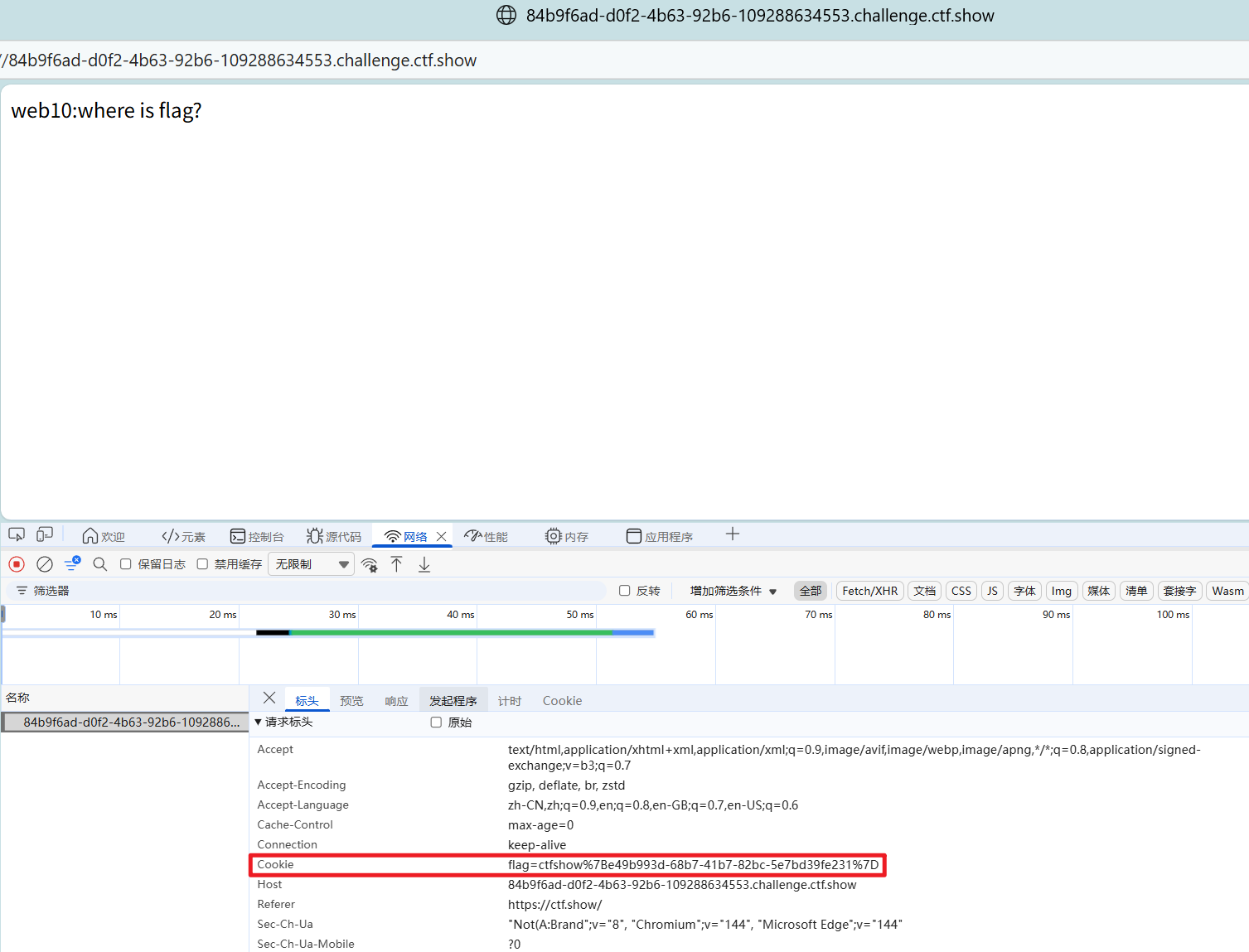Click the Accept-Encoding value gzip, deflate
Image resolution: width=1249 pixels, height=952 pixels.
(x=567, y=785)
